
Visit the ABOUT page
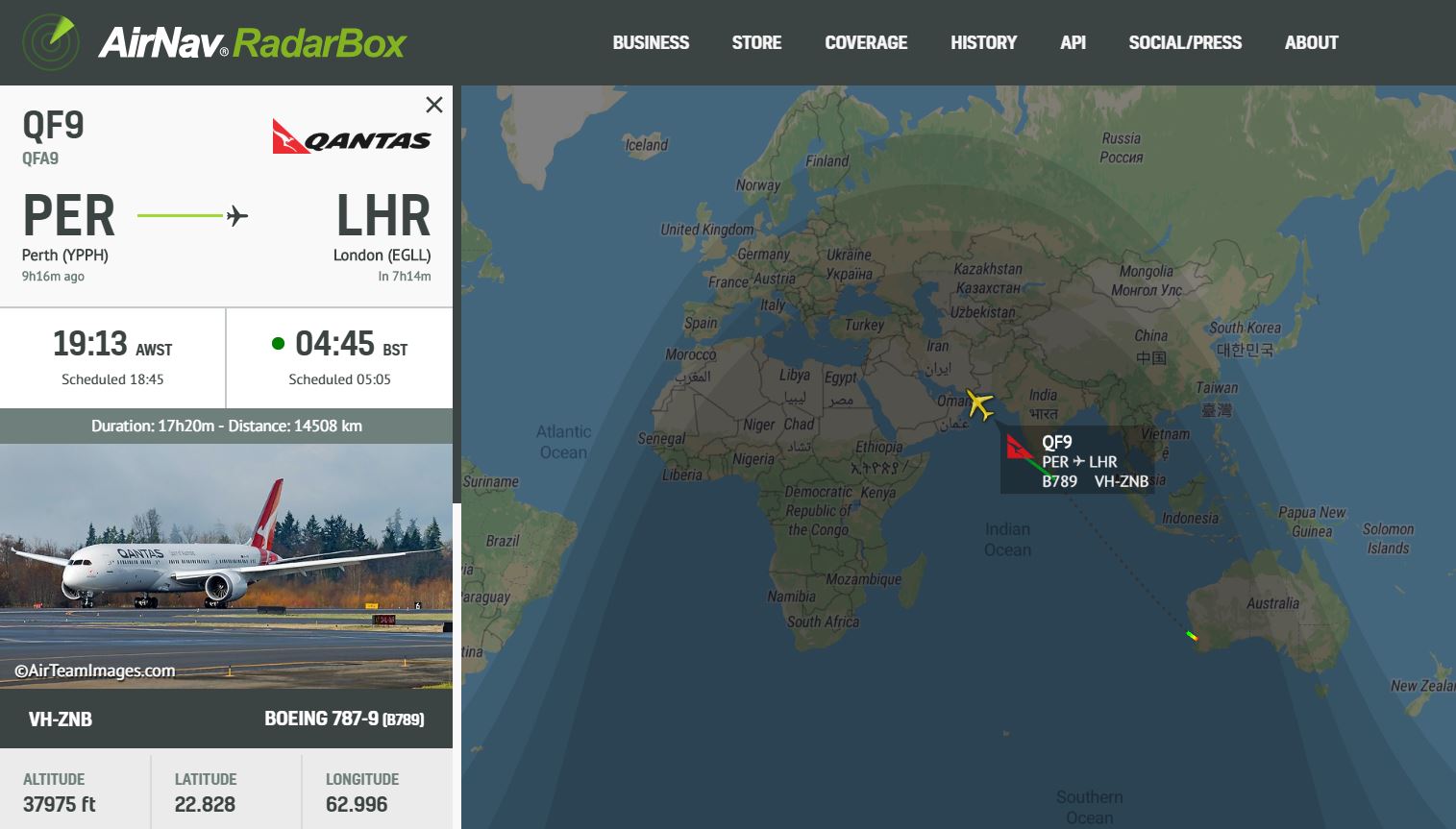click(1311, 42)
